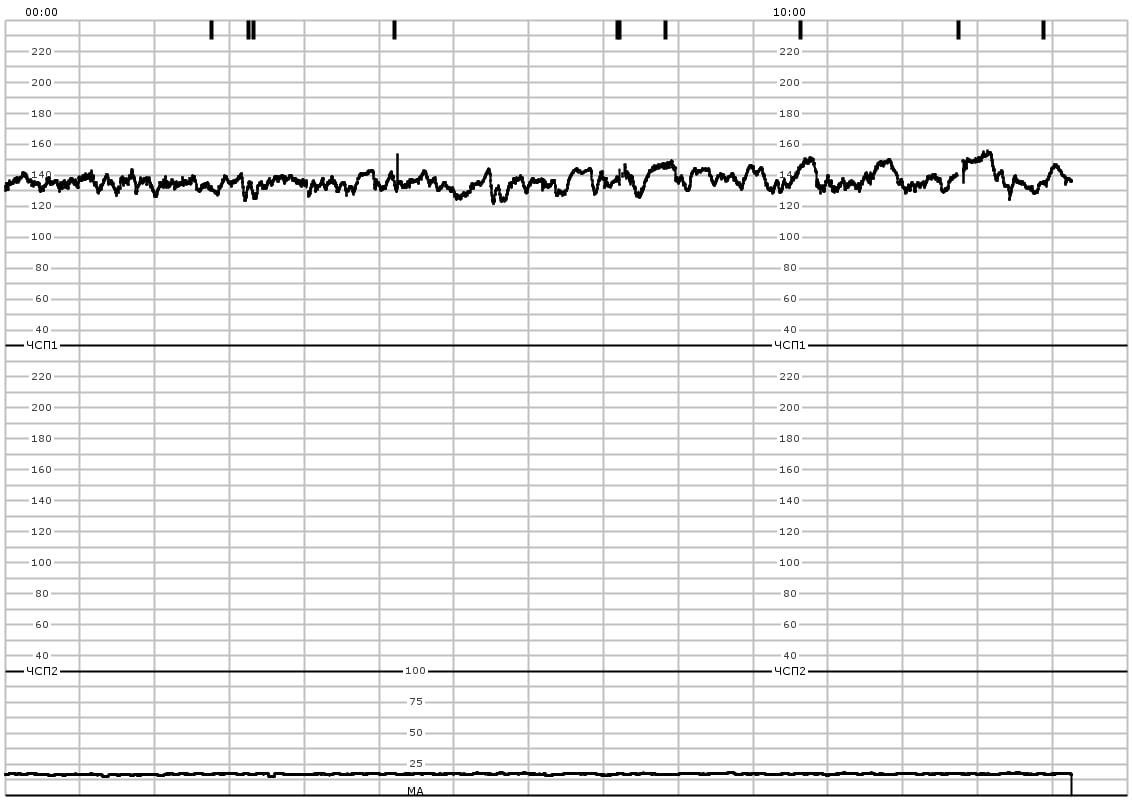
Task: Select the last event marker on the top strip
Action: 1043,30
